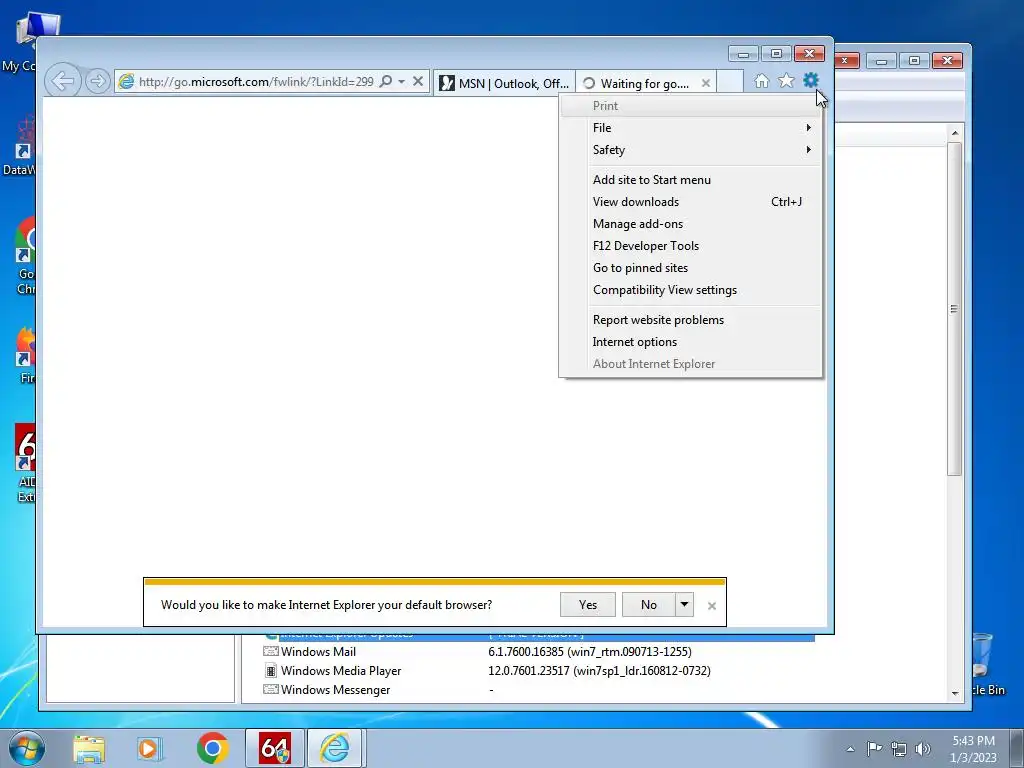This screenshot has width=1024, height=768.
Task: Expand the File submenu
Action: 691,128
